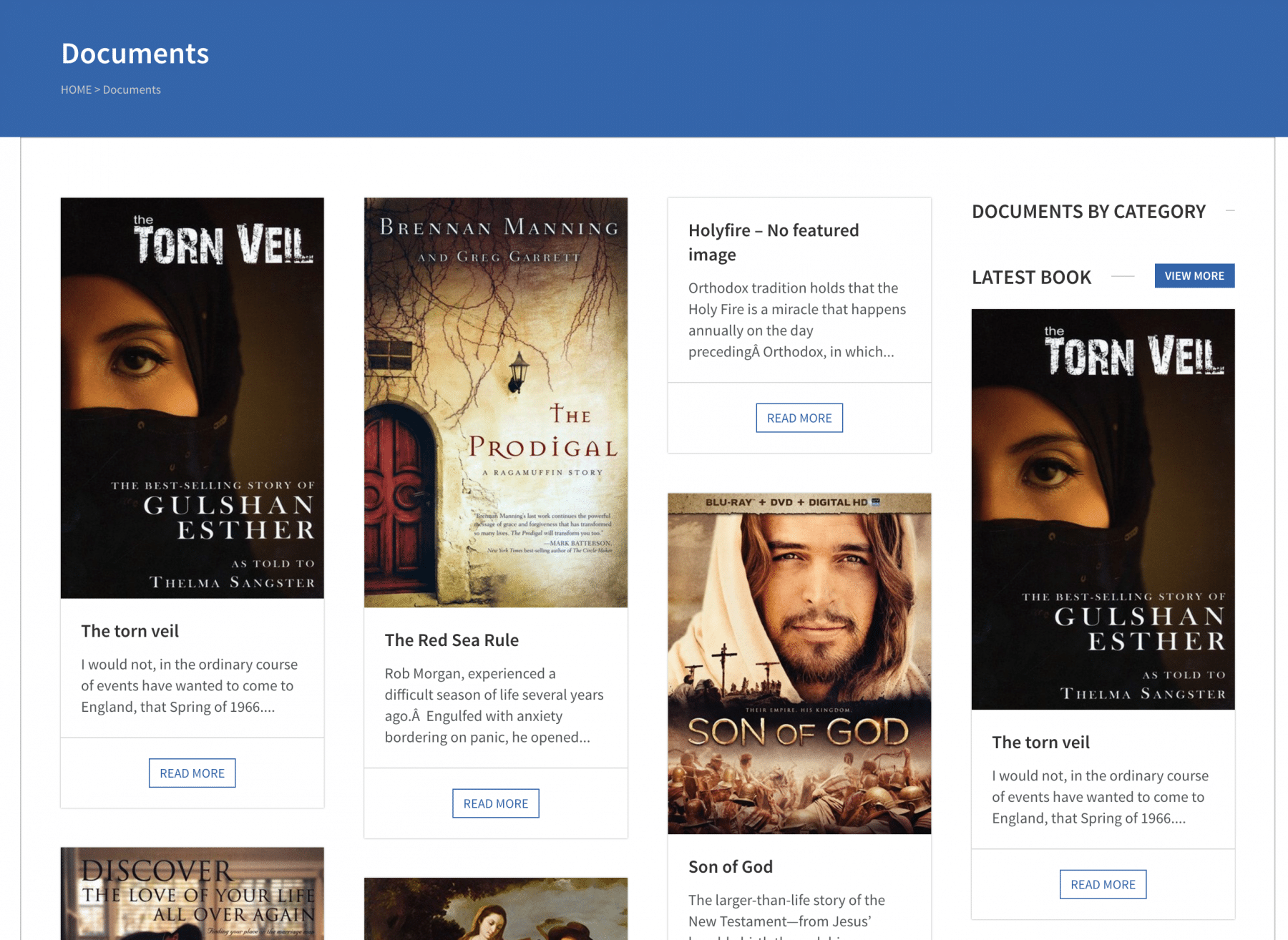The height and width of the screenshot is (940, 1288).
Task: Click Read More under The Red Sea Rule
Action: coord(495,803)
